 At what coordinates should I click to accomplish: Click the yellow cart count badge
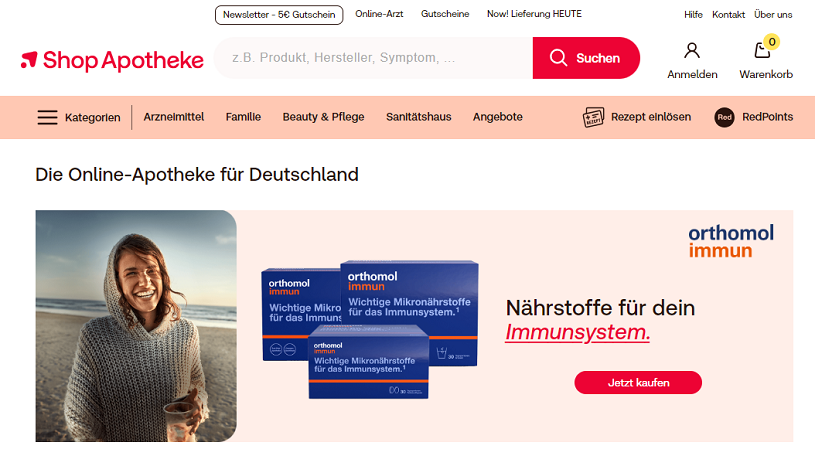click(772, 42)
